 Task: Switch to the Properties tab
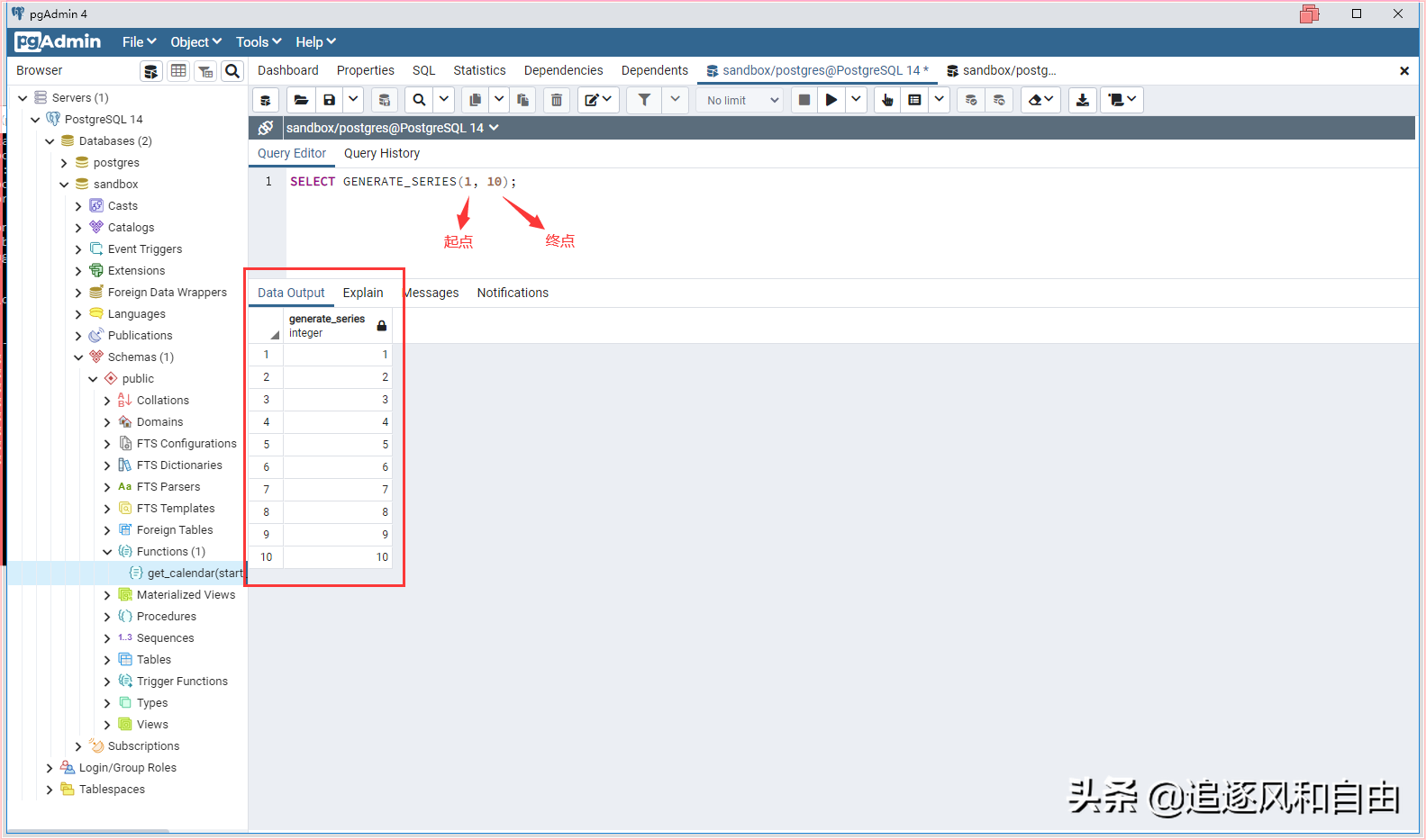click(366, 70)
